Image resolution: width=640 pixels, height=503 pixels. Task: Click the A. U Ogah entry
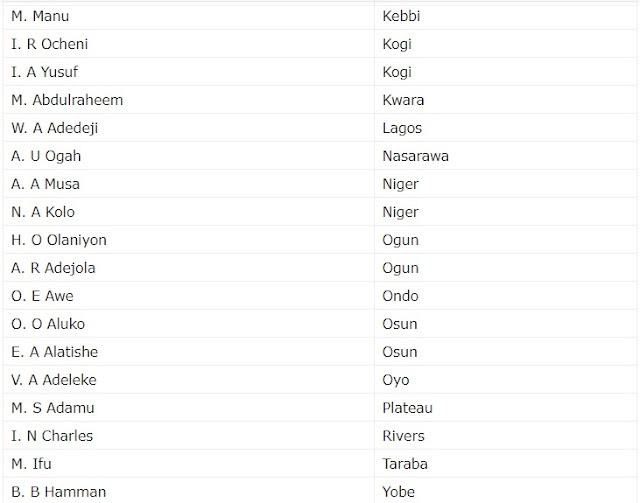tap(46, 156)
